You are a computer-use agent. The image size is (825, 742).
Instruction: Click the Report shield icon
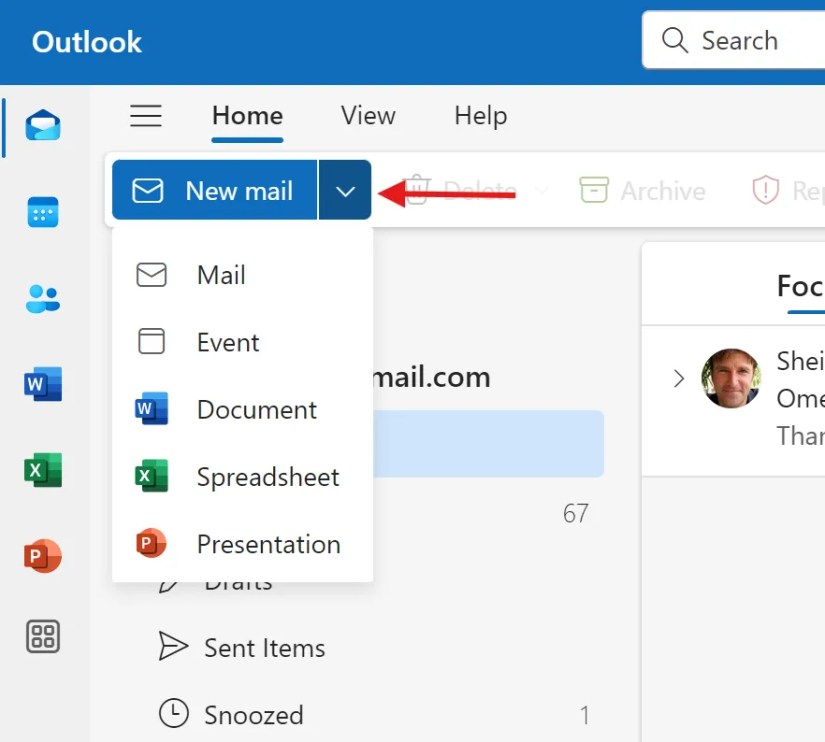pos(766,190)
